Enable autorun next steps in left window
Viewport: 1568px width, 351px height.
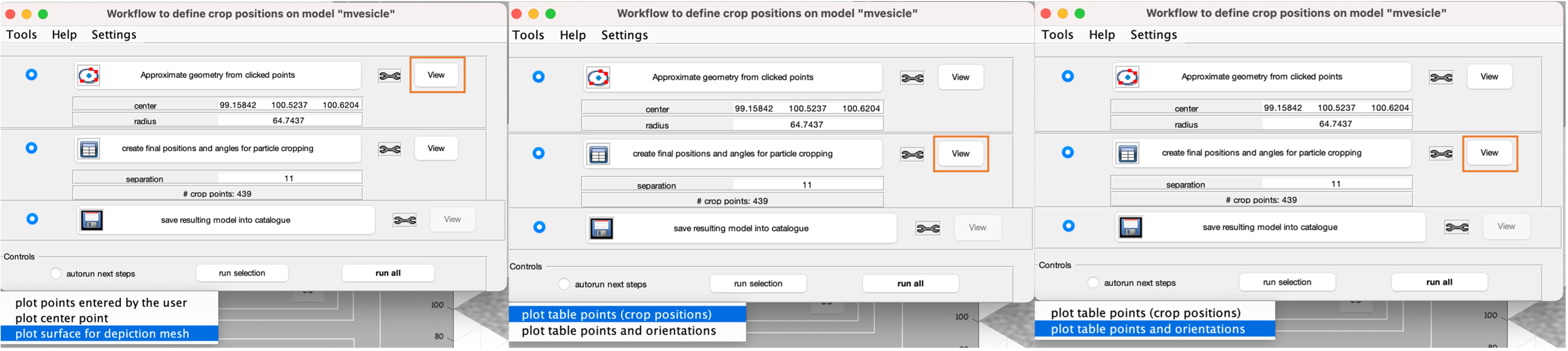tap(56, 274)
